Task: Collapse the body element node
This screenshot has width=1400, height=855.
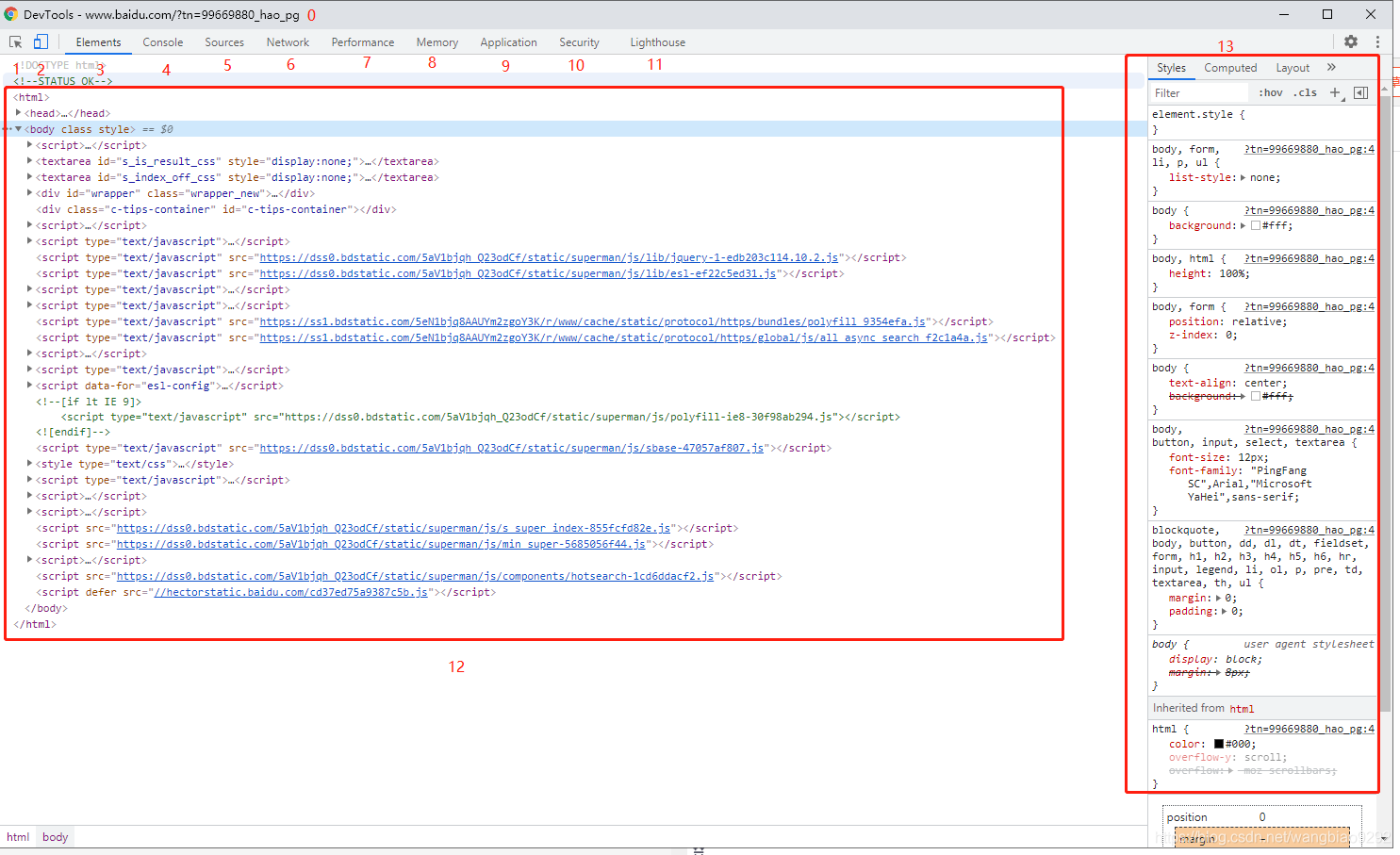Action: (18, 129)
